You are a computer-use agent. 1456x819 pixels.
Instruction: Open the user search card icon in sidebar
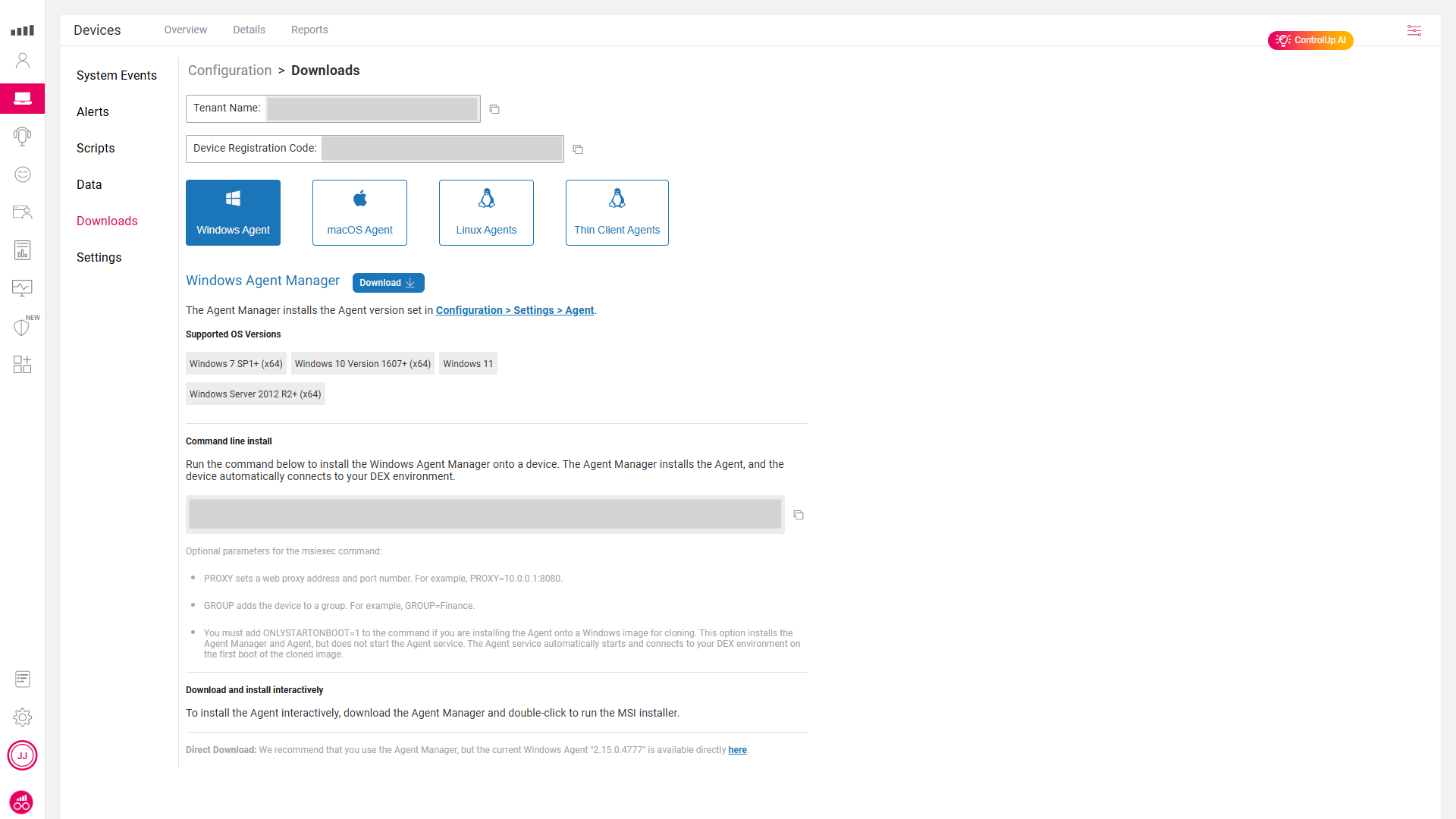tap(23, 212)
